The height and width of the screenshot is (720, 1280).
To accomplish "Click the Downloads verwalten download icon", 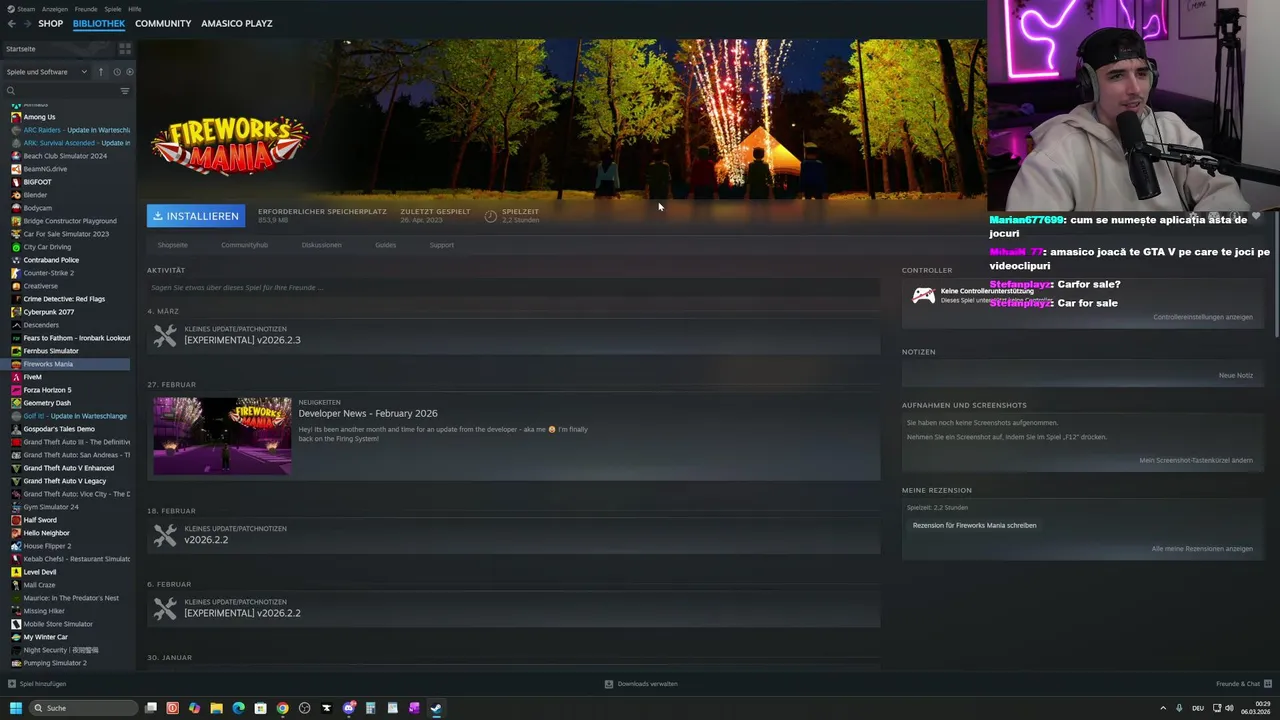I will pyautogui.click(x=609, y=684).
